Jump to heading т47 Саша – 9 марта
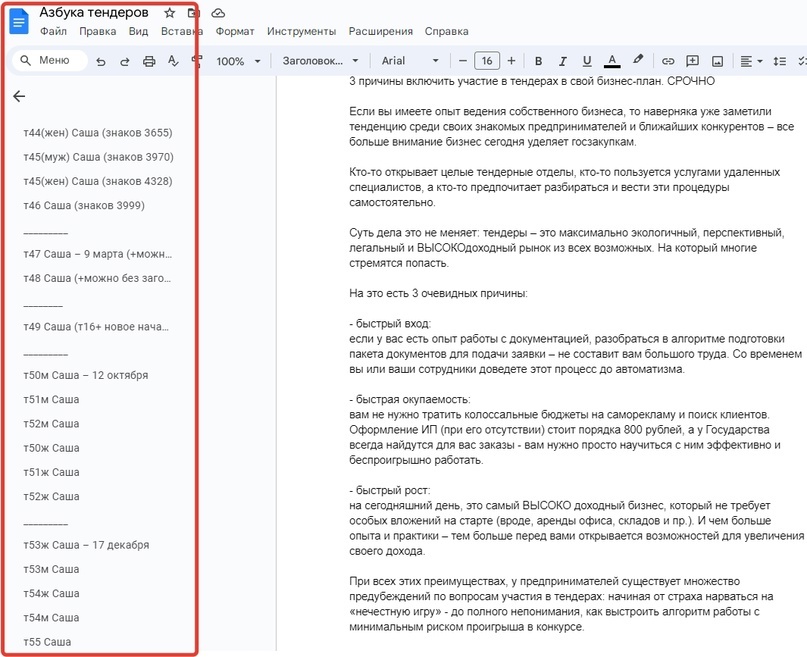Screen dimensions: 807x657 click(x=97, y=254)
